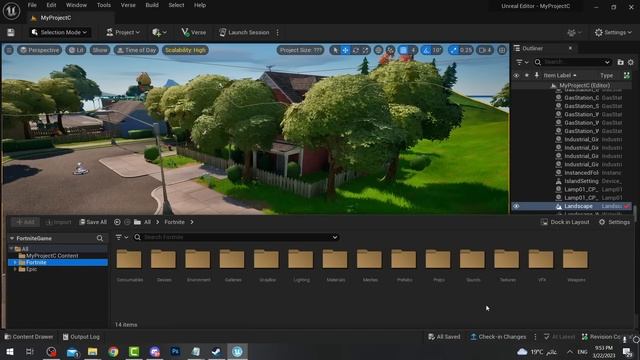The height and width of the screenshot is (360, 640).
Task: Choose the rotate gizmo tool
Action: pyautogui.click(x=356, y=50)
